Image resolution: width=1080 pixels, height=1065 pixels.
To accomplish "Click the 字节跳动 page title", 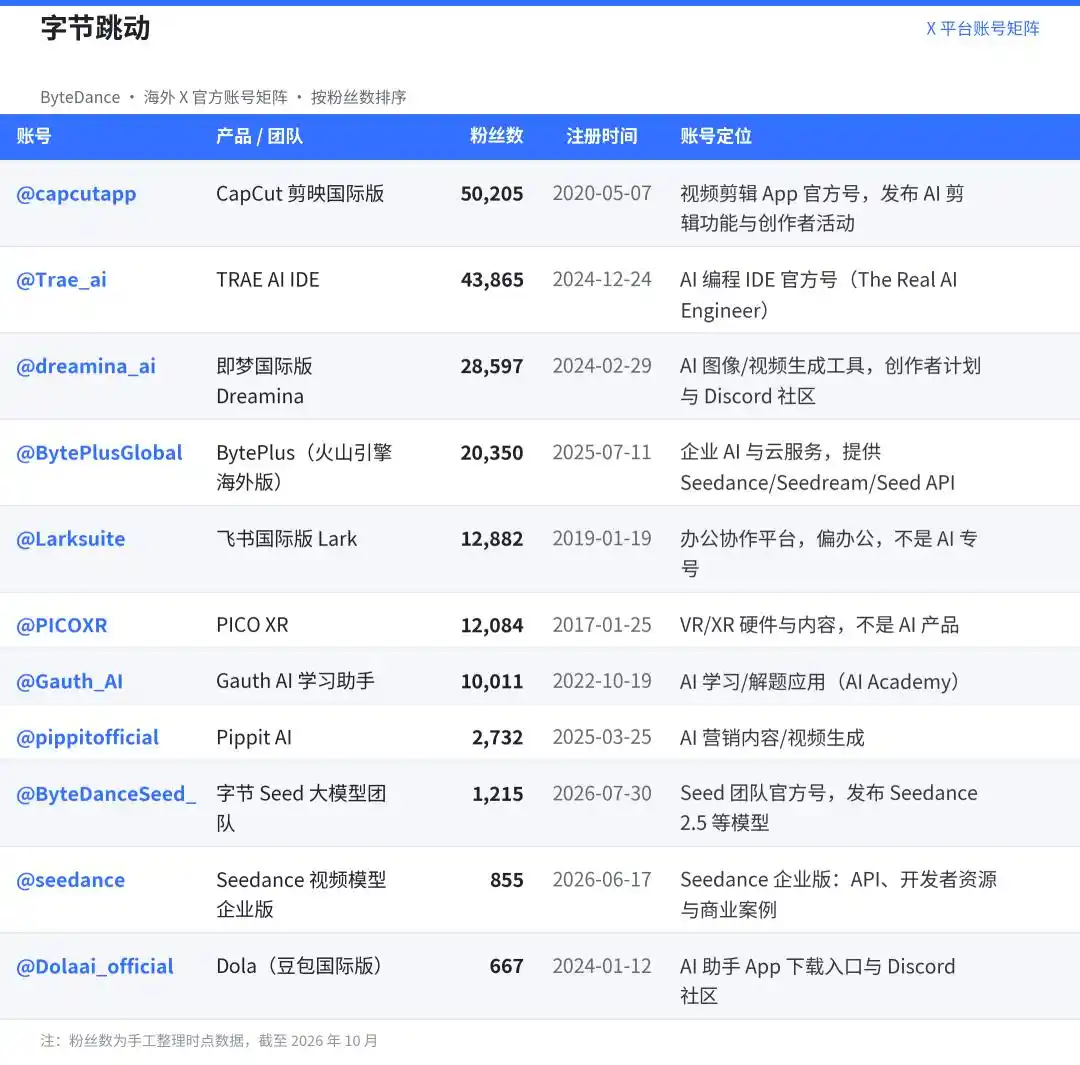I will coord(95,28).
